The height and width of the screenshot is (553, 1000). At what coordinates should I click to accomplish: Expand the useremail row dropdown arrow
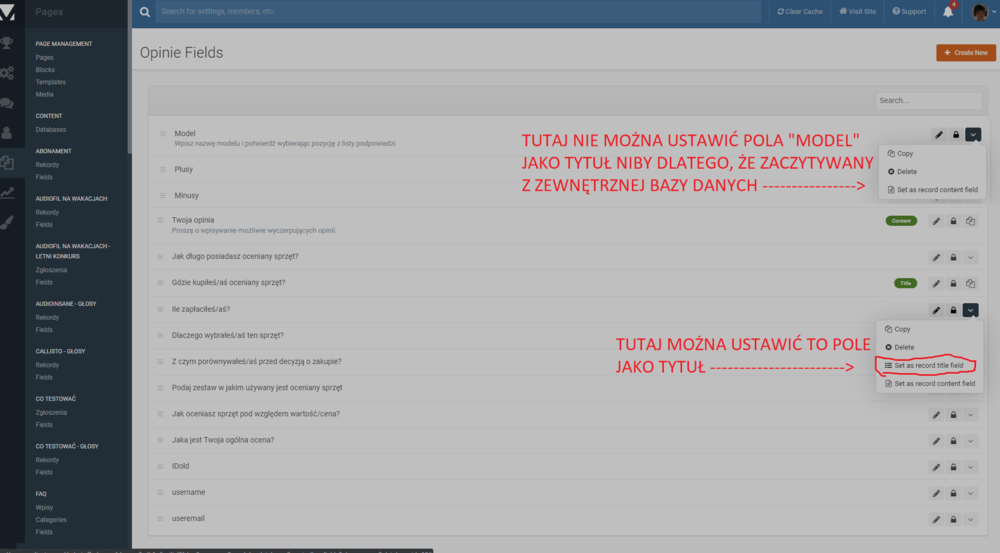click(971, 519)
